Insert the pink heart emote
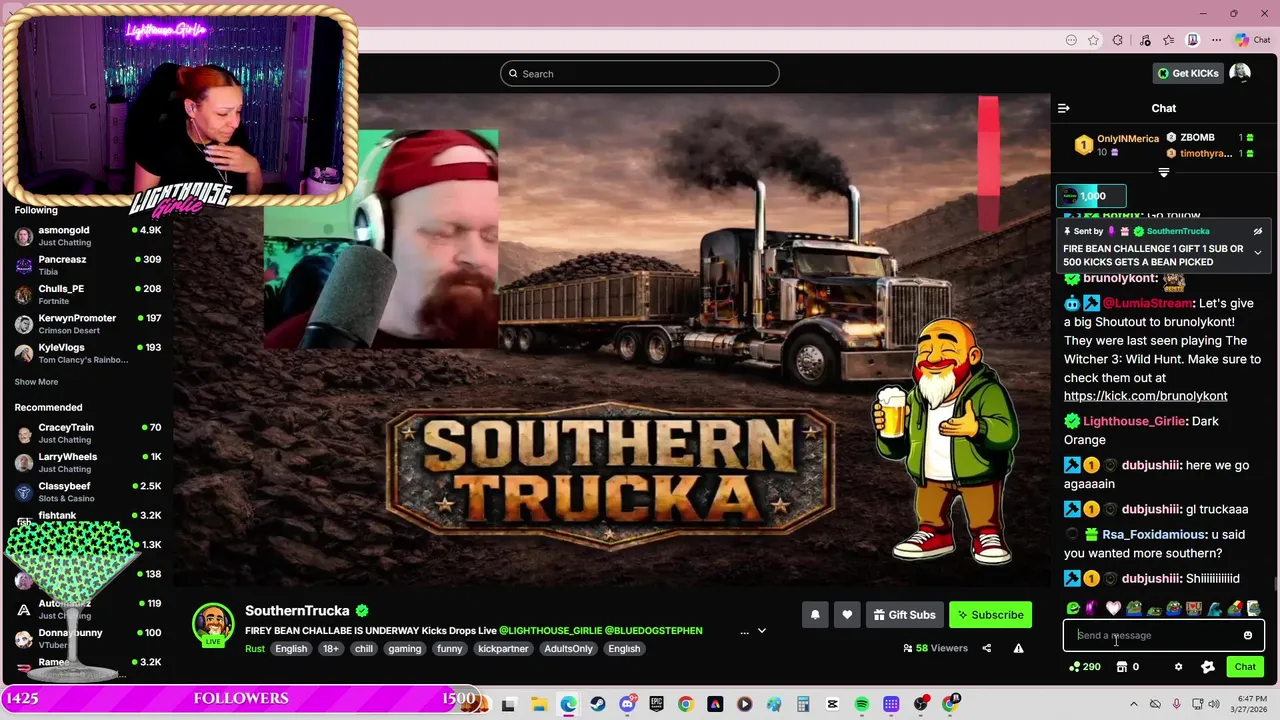Image resolution: width=1280 pixels, height=720 pixels. 1113,608
